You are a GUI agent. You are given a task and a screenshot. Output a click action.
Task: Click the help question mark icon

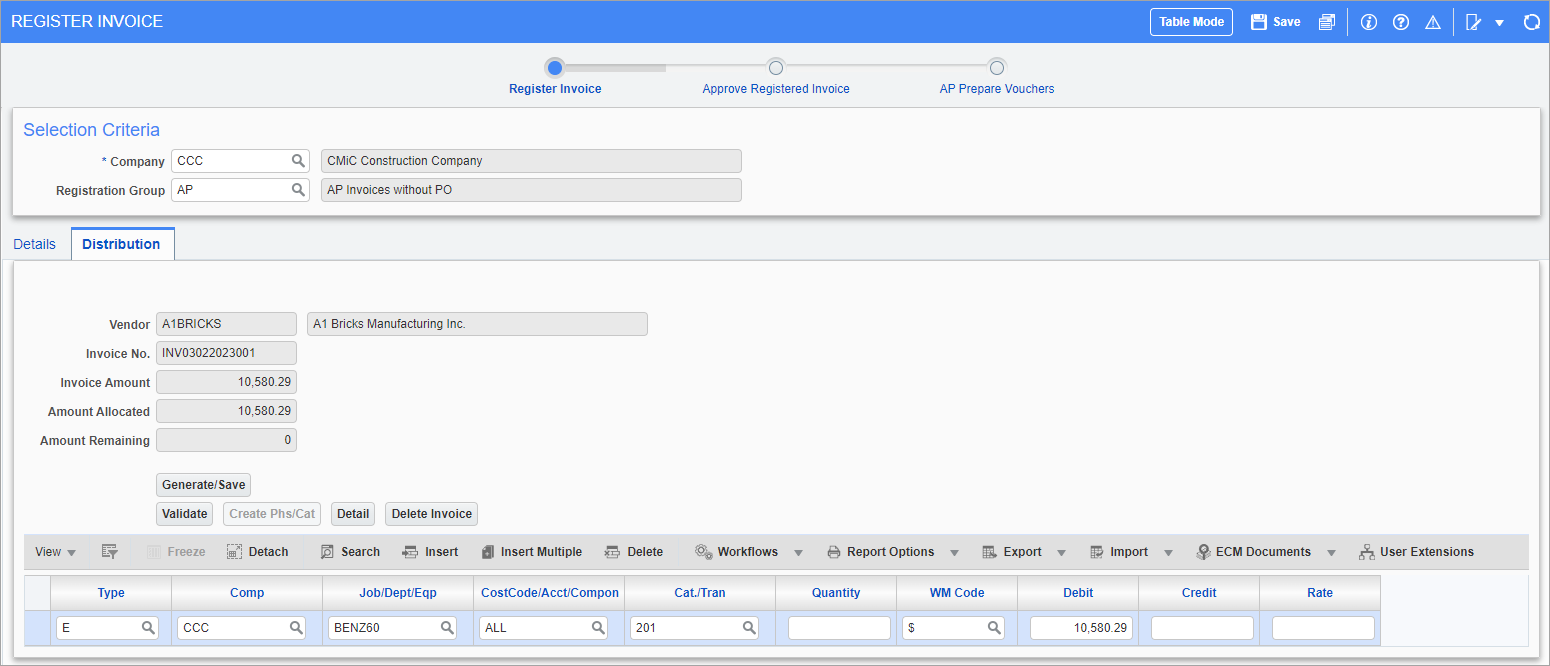tap(1400, 21)
